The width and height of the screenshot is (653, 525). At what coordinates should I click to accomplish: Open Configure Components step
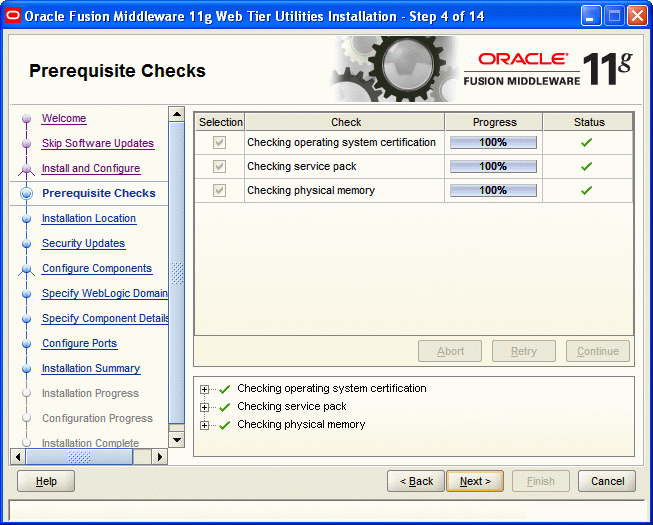(x=97, y=268)
